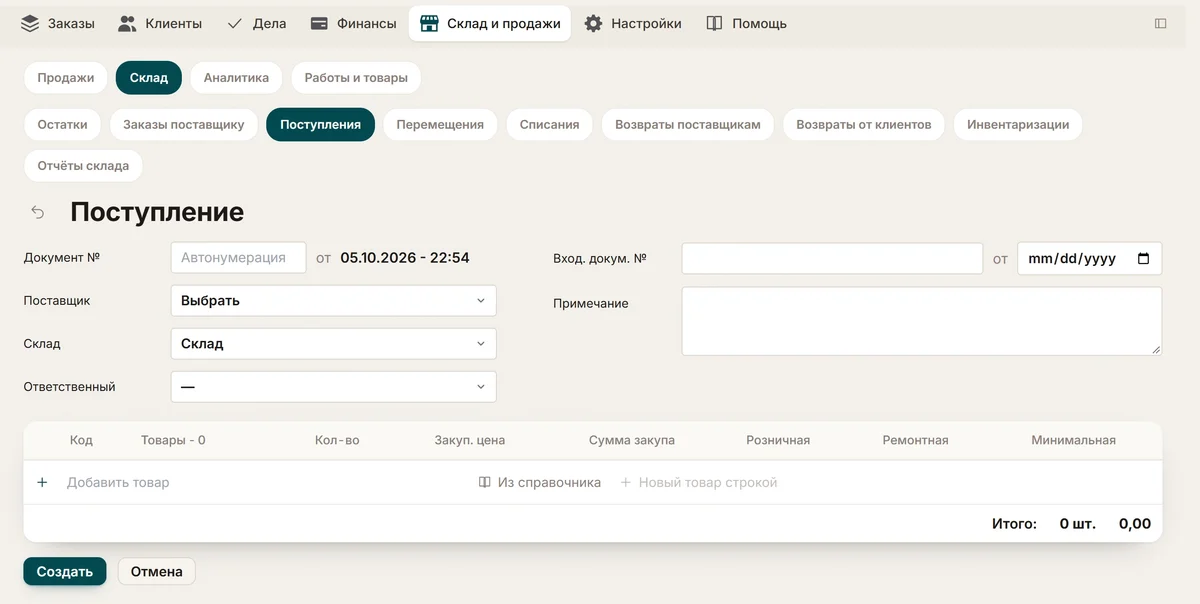Click the Примечание text area

coord(922,321)
